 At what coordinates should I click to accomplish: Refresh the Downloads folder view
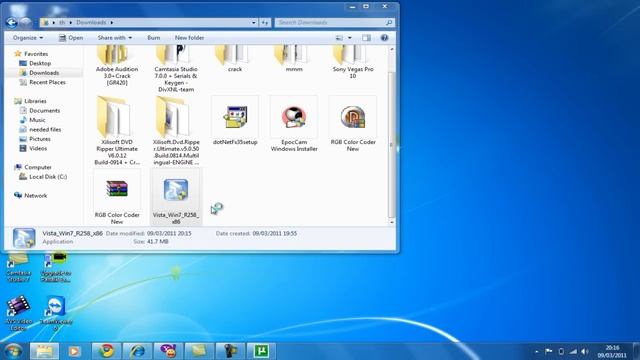(265, 22)
